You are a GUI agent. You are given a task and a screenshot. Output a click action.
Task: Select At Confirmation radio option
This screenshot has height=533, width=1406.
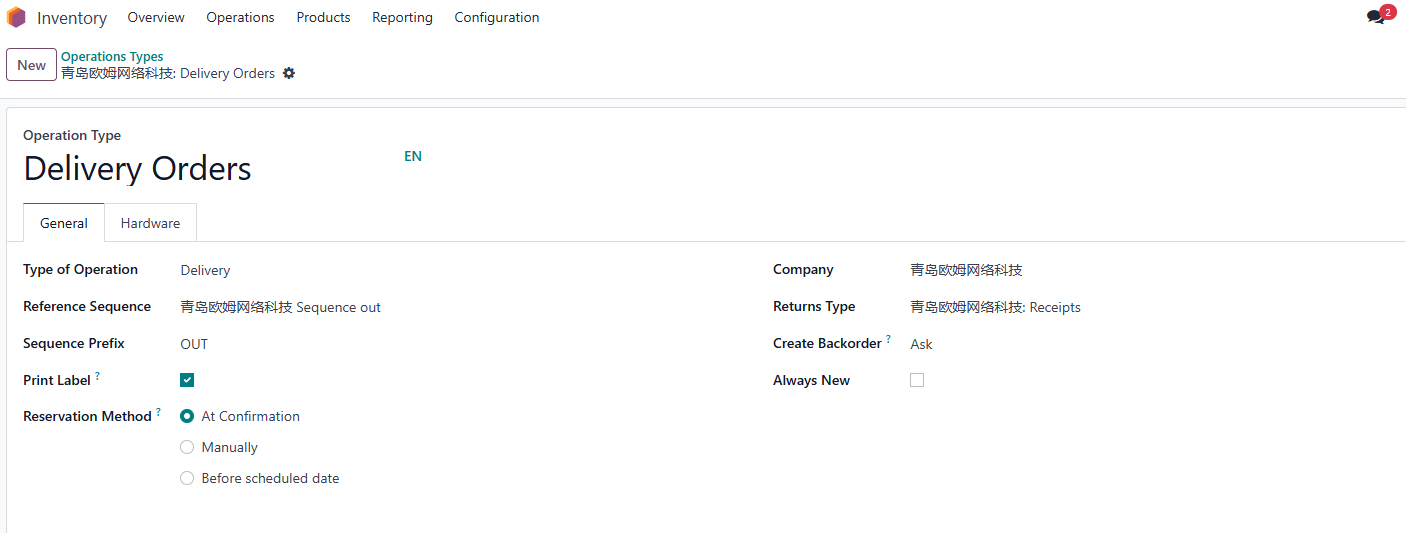(x=187, y=416)
